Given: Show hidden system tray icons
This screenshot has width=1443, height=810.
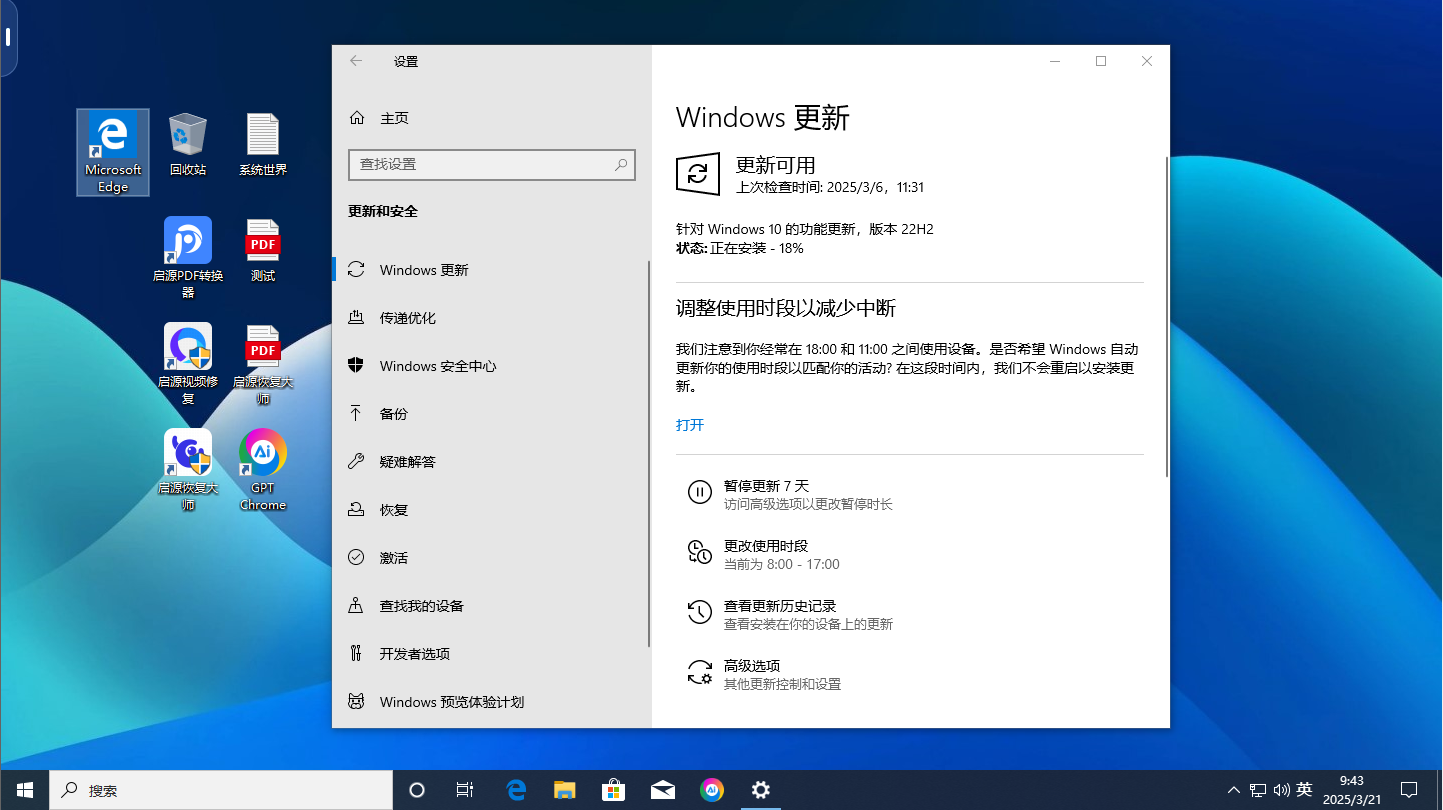Looking at the screenshot, I should pos(1235,790).
